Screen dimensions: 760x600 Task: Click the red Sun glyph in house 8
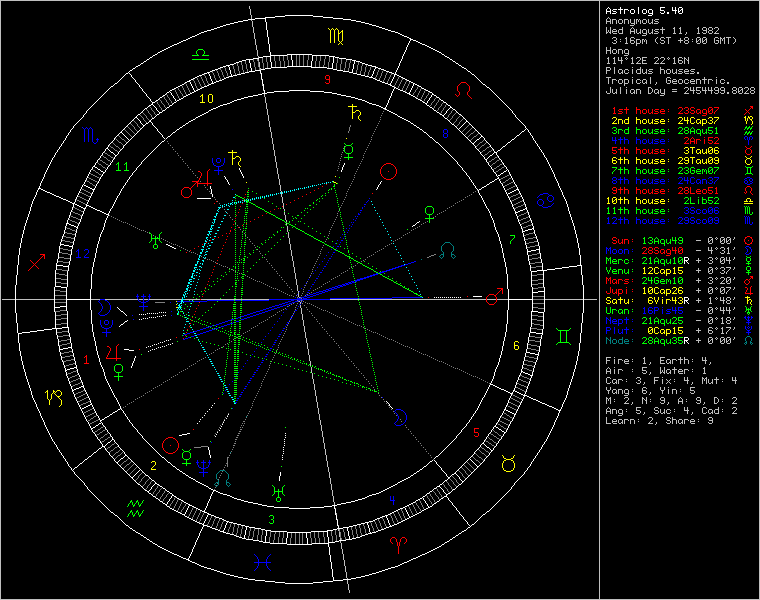point(389,171)
